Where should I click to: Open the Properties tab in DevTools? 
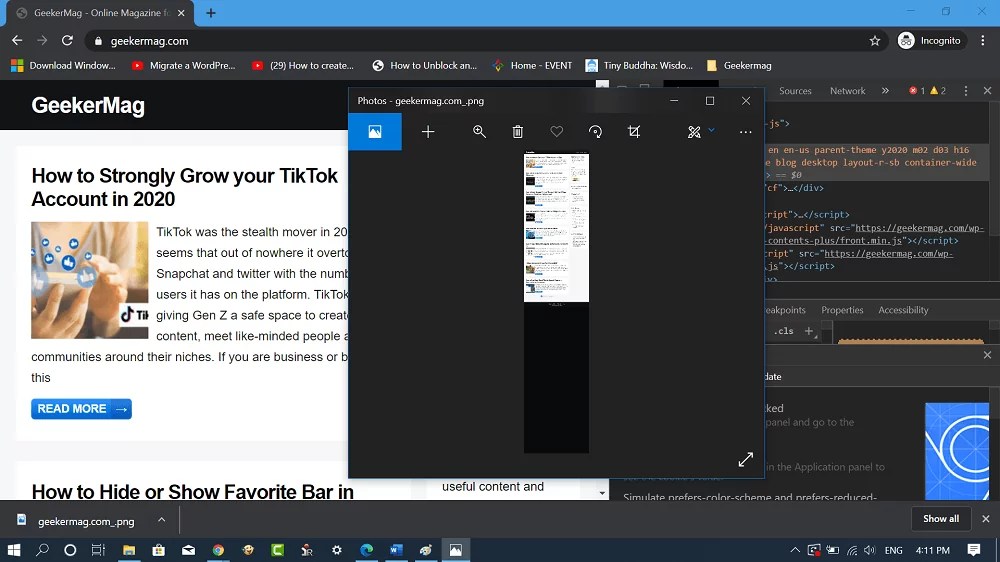click(842, 310)
